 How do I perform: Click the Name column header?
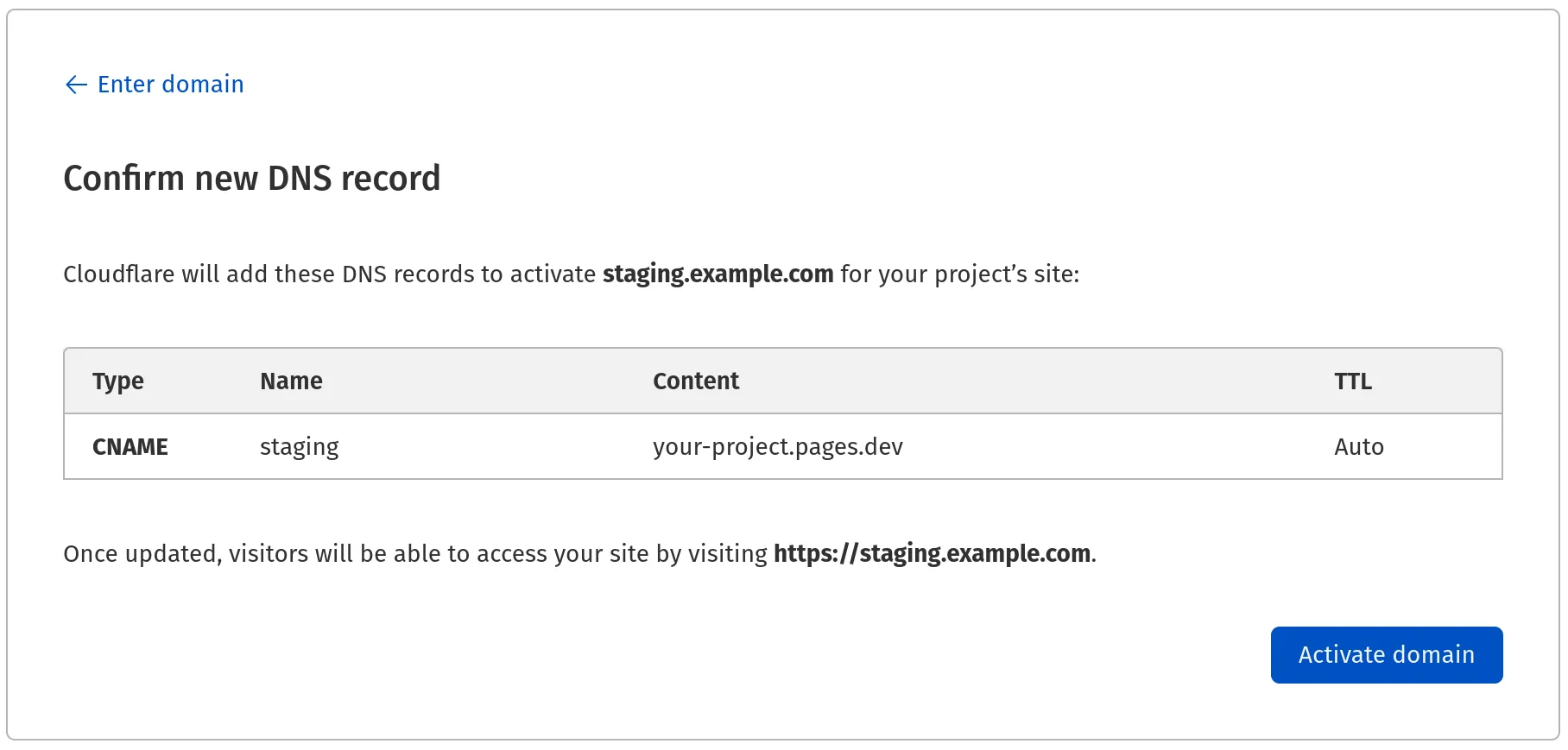tap(290, 381)
